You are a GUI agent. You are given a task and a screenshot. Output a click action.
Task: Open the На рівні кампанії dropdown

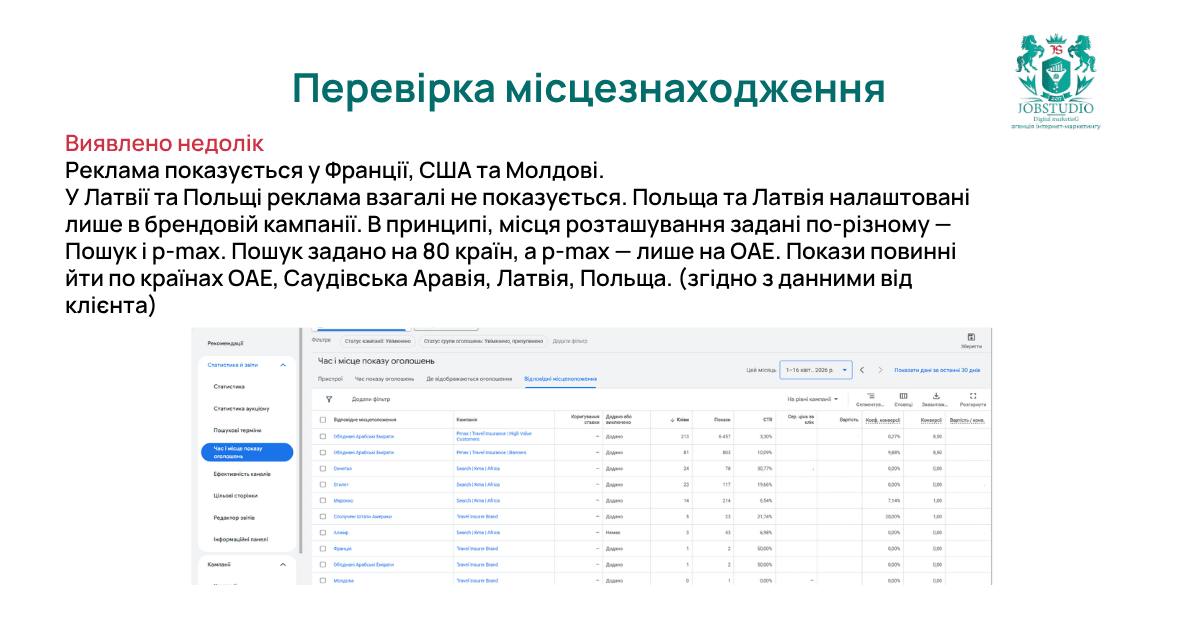pos(812,399)
